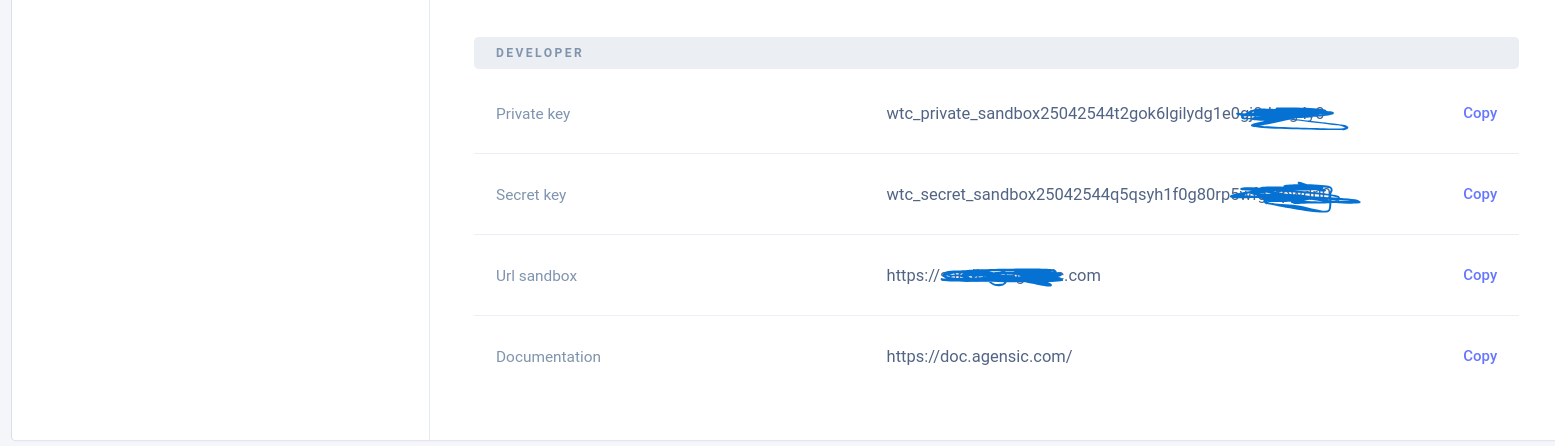Image resolution: width=1555 pixels, height=446 pixels.
Task: Click the Private key label
Action: 533,114
